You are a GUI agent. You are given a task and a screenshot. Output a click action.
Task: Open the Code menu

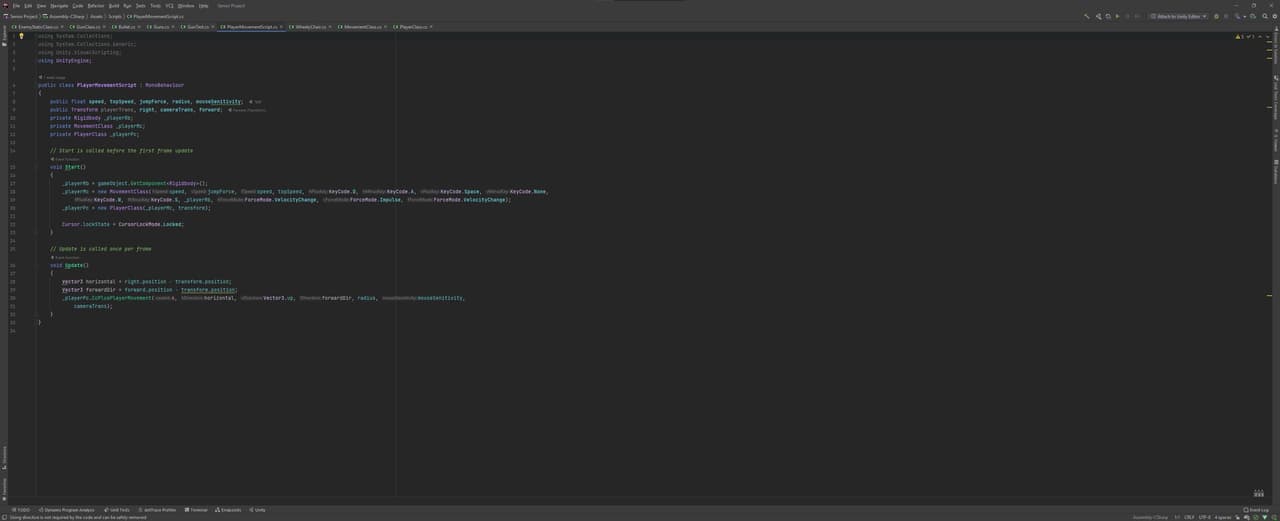(78, 5)
